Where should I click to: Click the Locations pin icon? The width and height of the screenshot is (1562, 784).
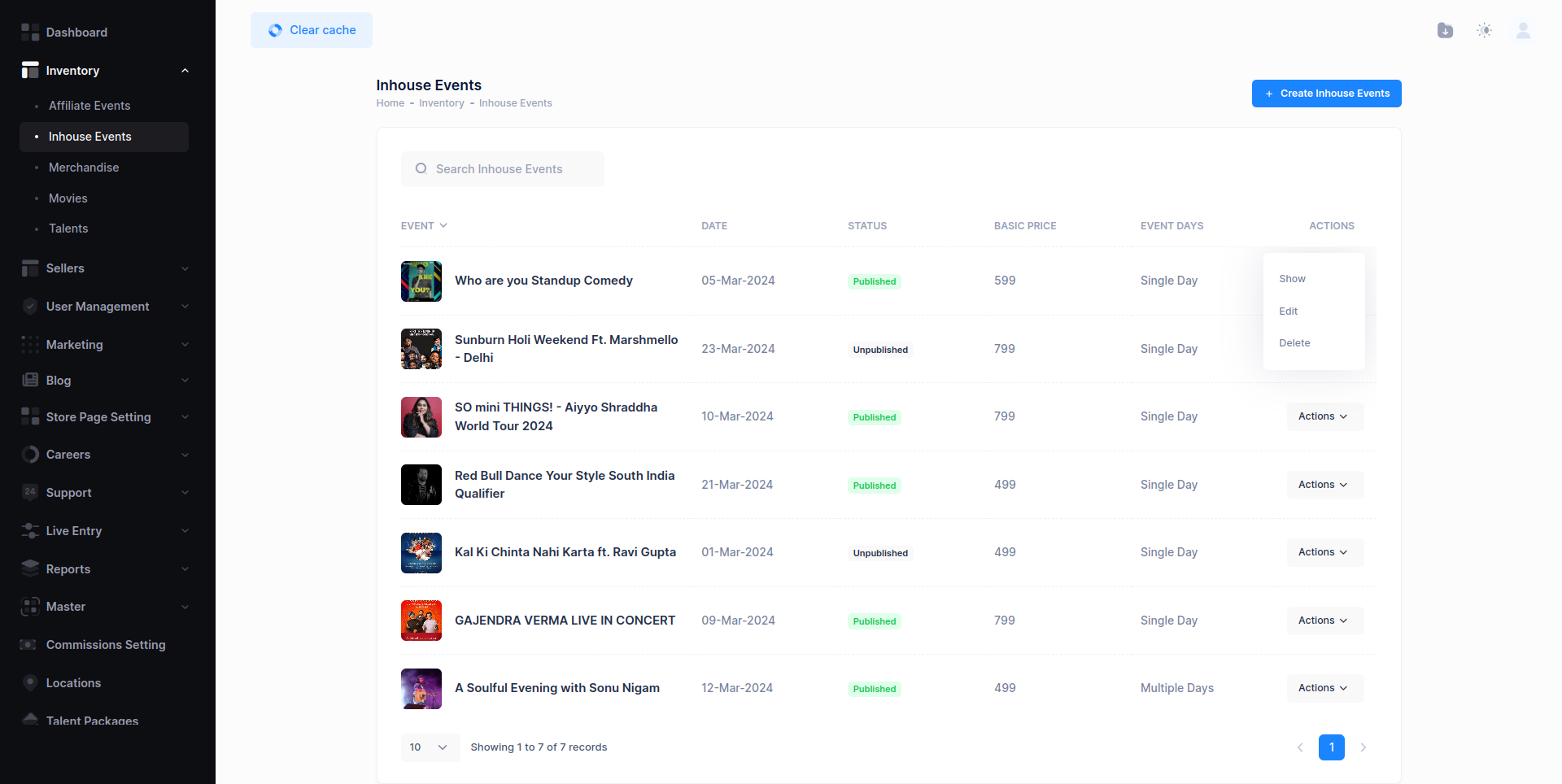30,683
